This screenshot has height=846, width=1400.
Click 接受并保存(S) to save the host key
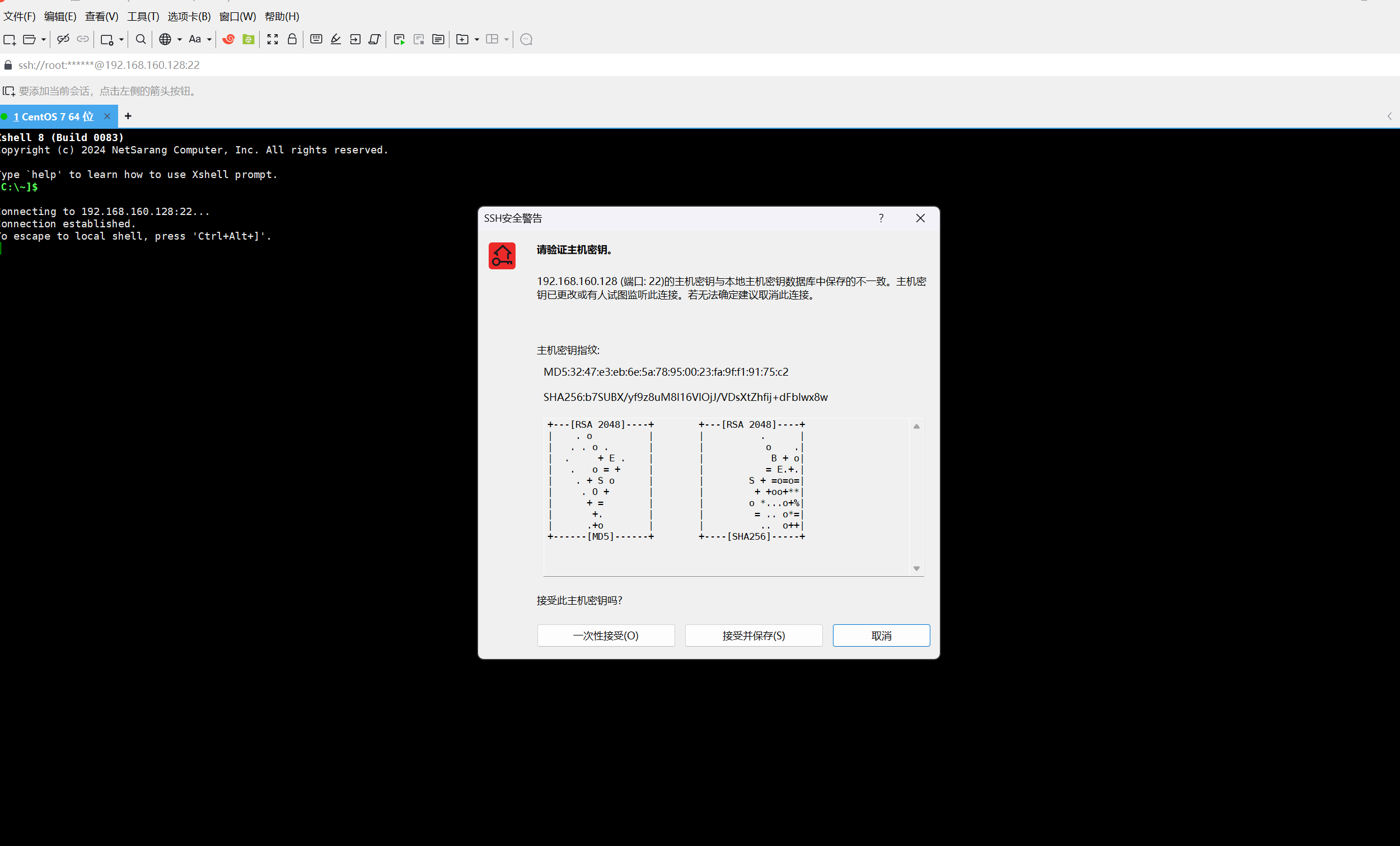point(753,635)
